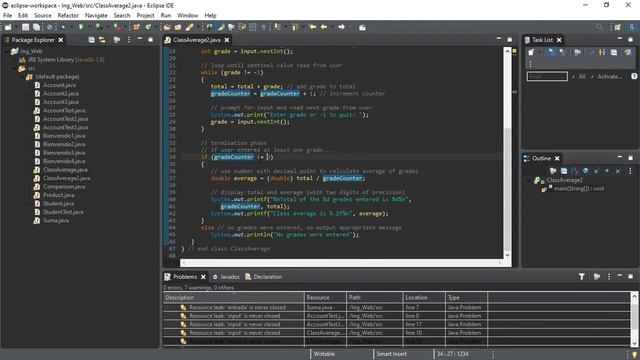Select Comparison.java in Package Explorer

tap(64, 187)
